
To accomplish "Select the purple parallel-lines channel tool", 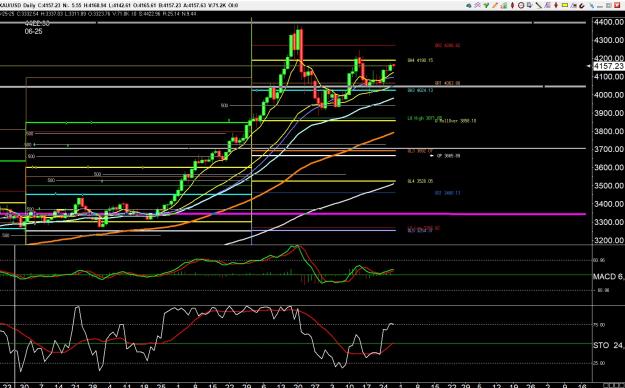I will [x=548, y=5].
